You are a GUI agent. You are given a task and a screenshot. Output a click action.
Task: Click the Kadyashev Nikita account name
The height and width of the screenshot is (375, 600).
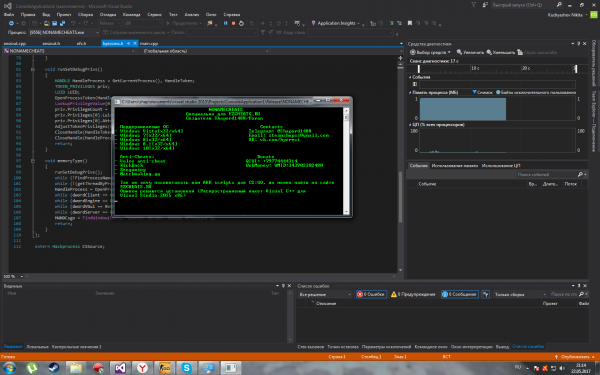click(x=565, y=15)
